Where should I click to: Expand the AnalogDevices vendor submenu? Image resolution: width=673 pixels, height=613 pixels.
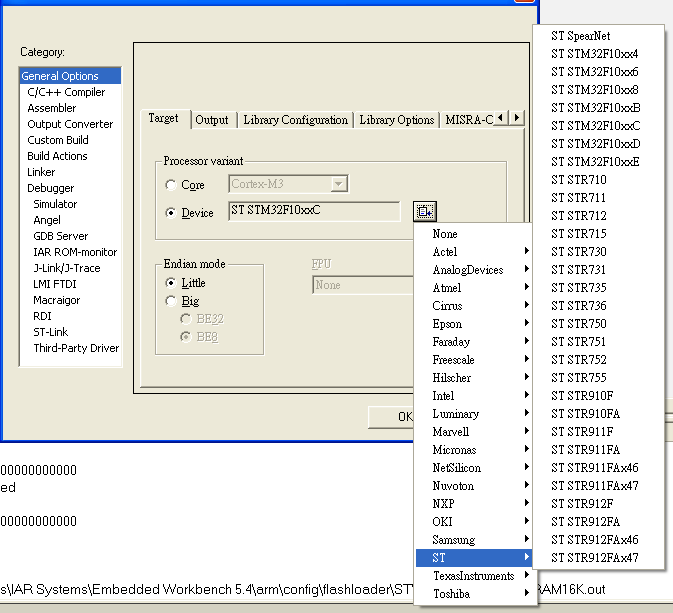pos(474,270)
